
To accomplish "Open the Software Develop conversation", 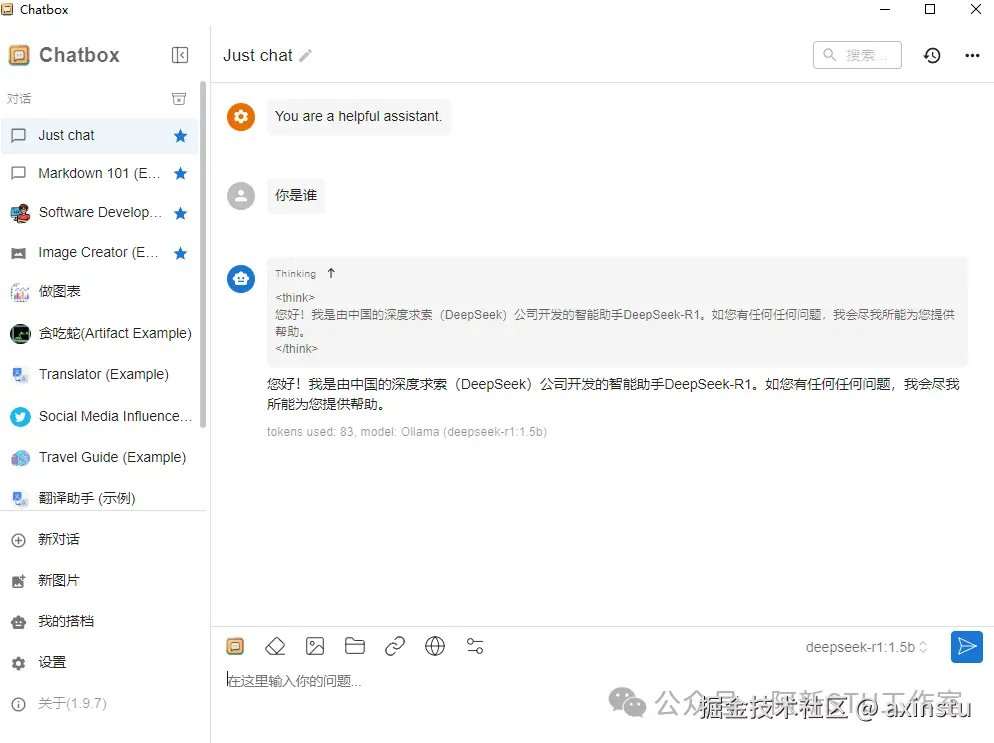I will [x=100, y=213].
